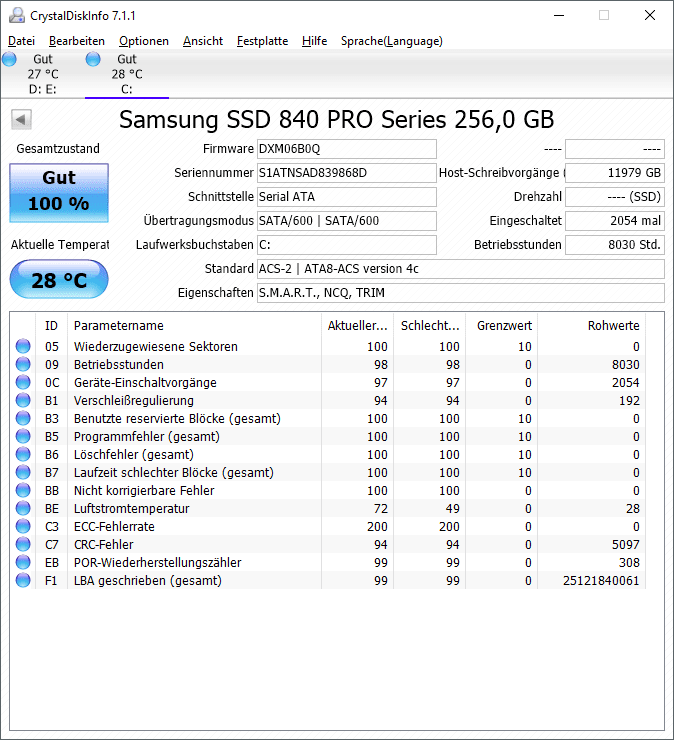Click status orb of Wiederzugewiesene Sektoren row
Screen dimensions: 674x740
[x=23, y=346]
